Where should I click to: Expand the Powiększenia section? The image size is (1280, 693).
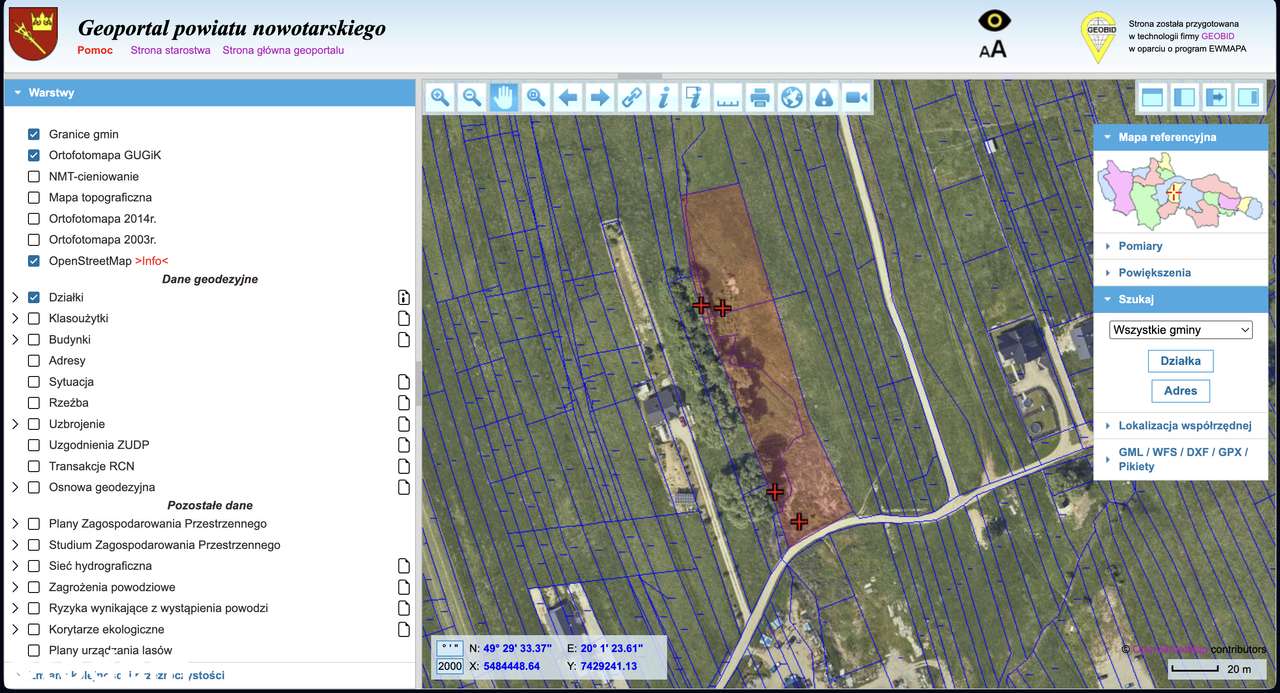click(1182, 272)
